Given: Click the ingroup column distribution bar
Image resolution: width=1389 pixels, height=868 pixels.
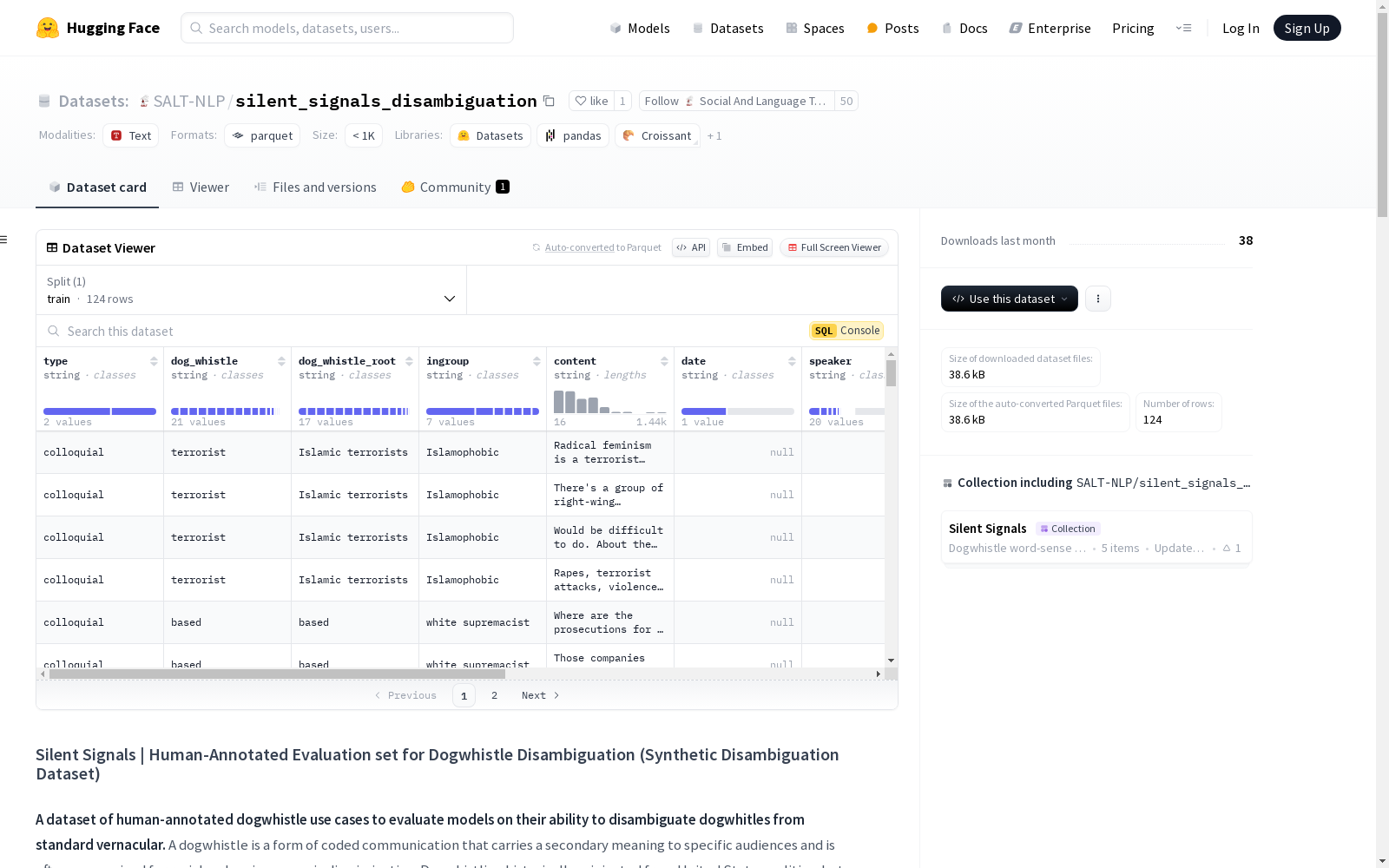Looking at the screenshot, I should point(483,411).
